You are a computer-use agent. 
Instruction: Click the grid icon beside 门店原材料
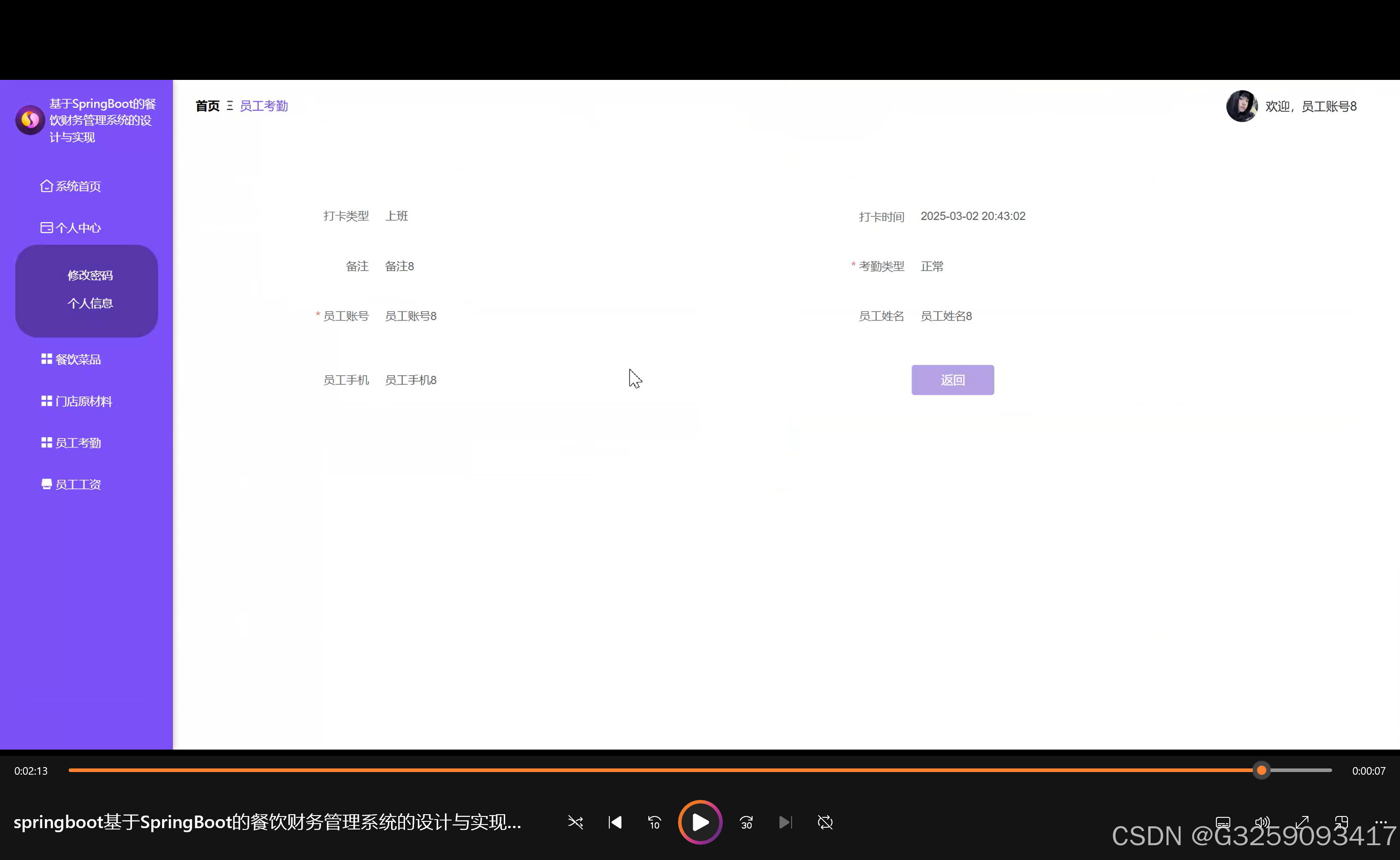(47, 401)
